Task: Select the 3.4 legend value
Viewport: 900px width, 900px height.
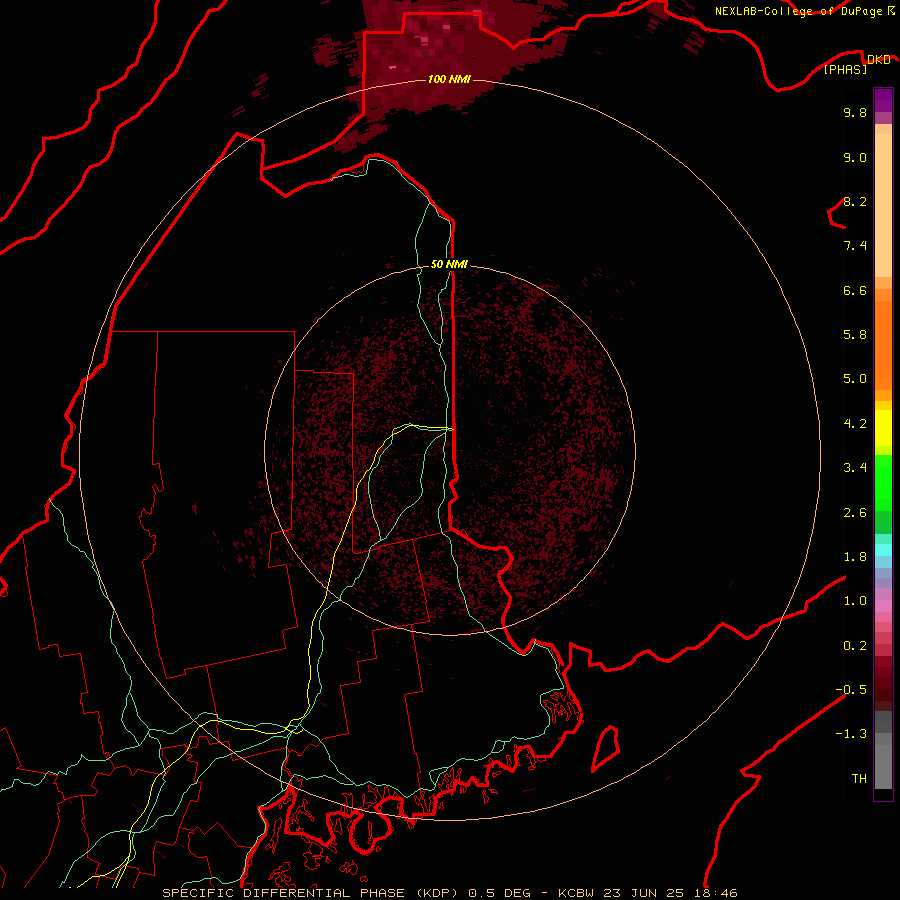Action: pyautogui.click(x=855, y=468)
